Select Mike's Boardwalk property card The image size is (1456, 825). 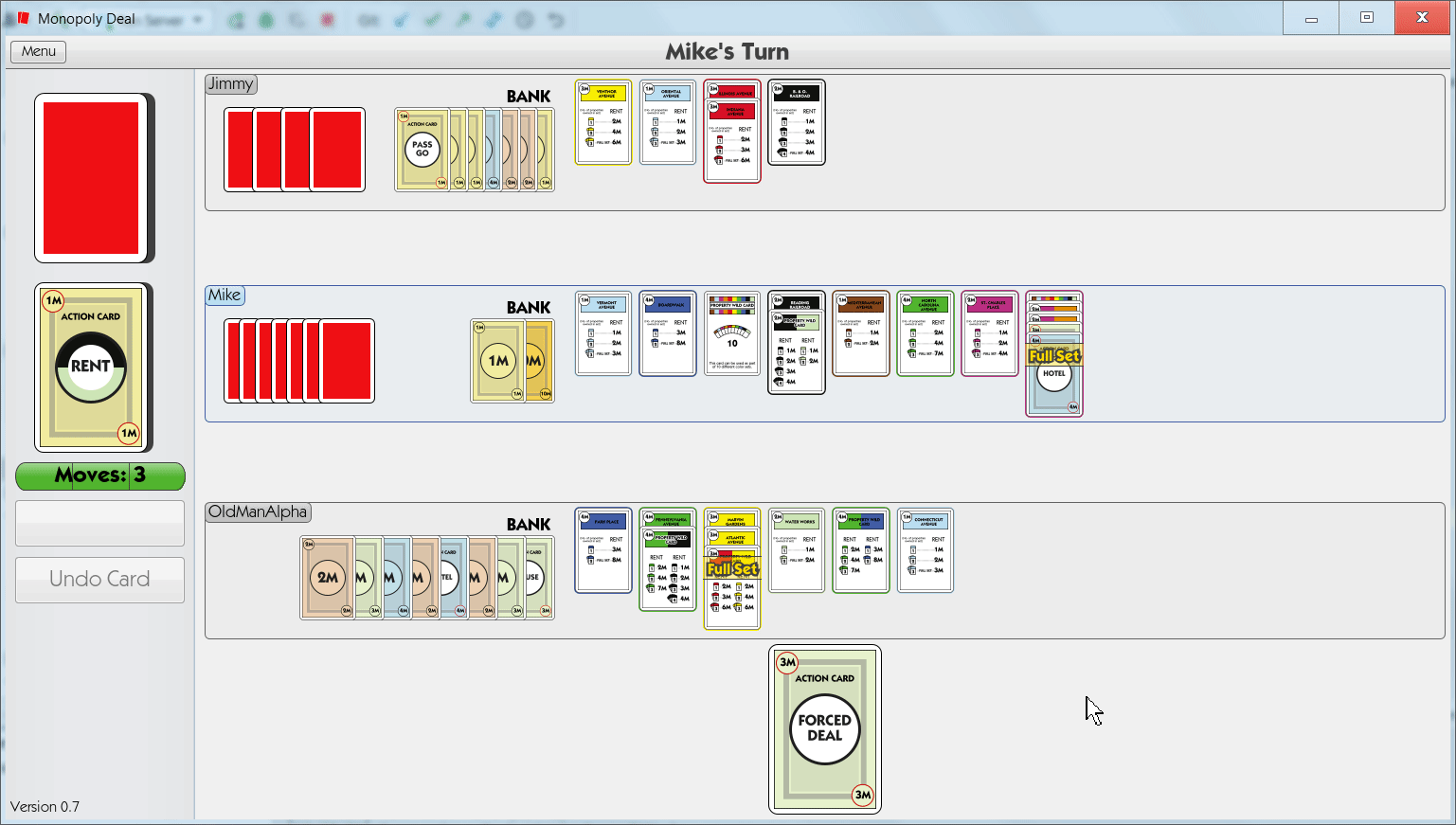pos(668,333)
